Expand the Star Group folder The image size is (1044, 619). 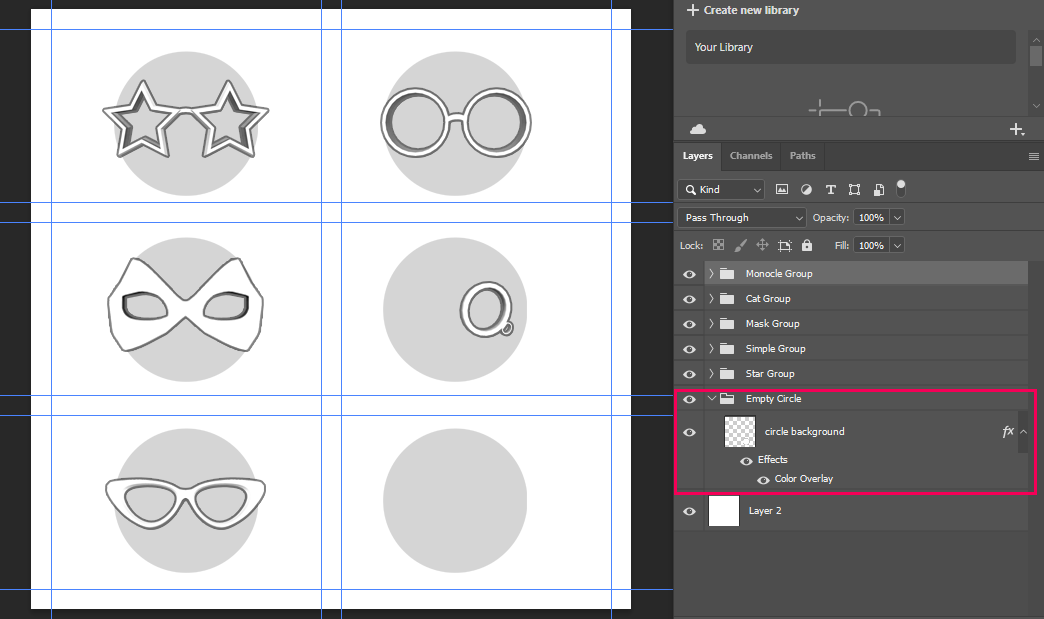coord(711,374)
